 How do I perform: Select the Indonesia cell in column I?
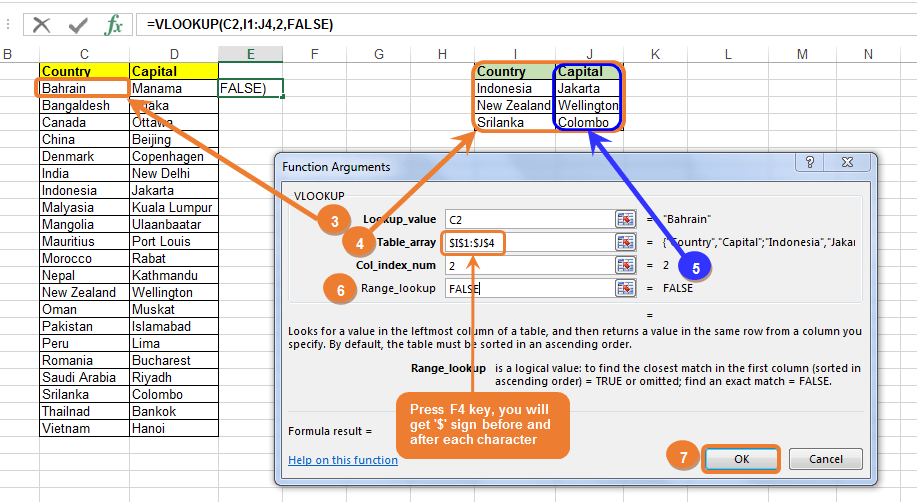515,88
